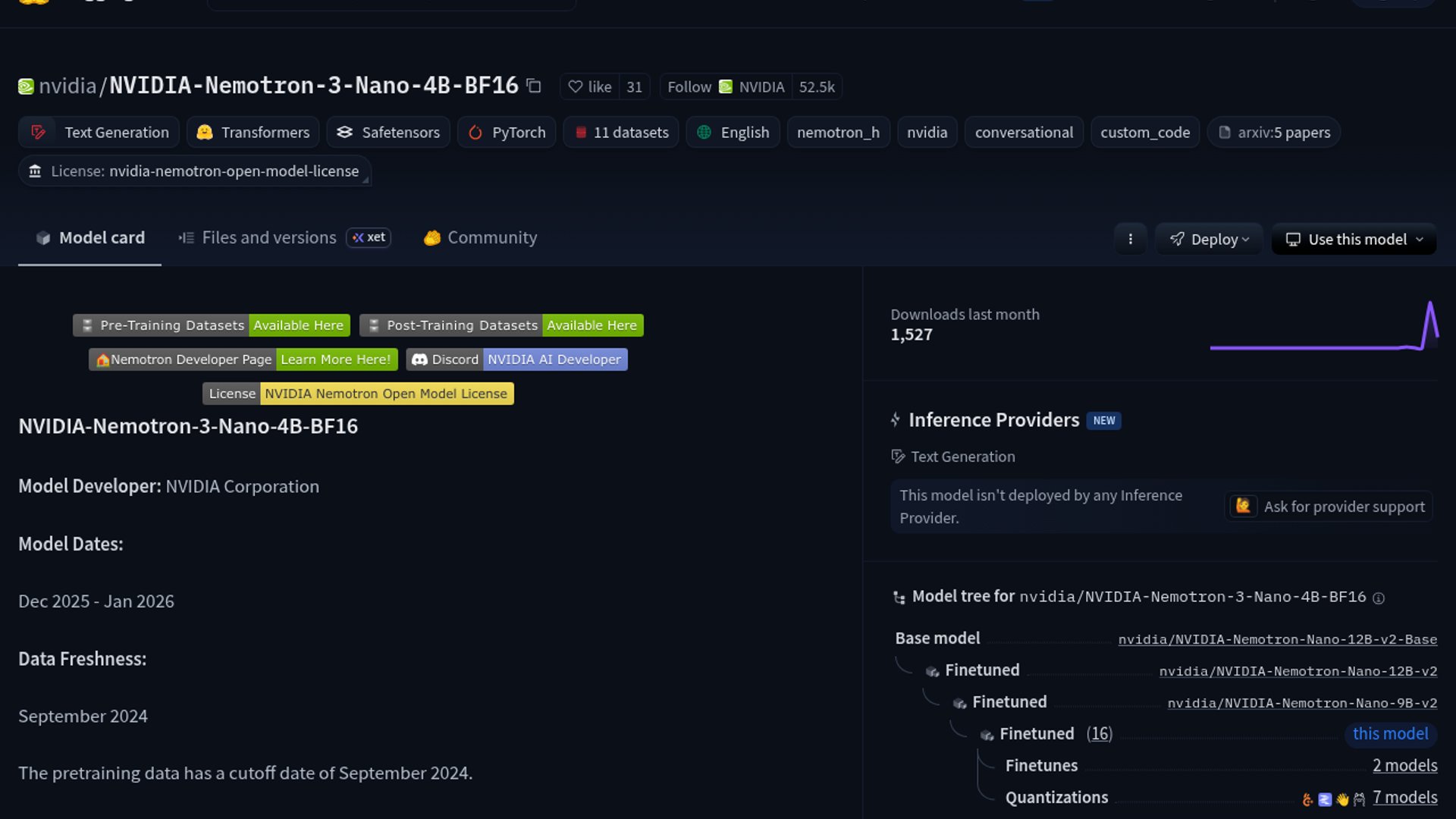1456x819 pixels.
Task: Click the arxiv 5 papers tag
Action: (x=1274, y=133)
